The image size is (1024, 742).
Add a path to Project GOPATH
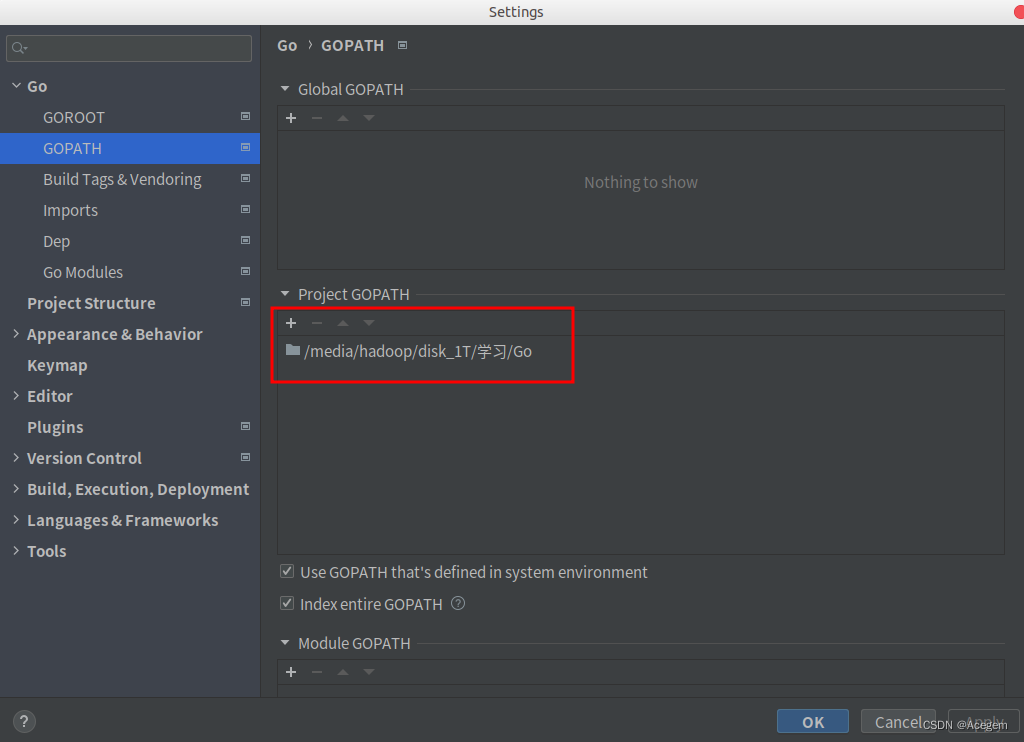pos(291,323)
